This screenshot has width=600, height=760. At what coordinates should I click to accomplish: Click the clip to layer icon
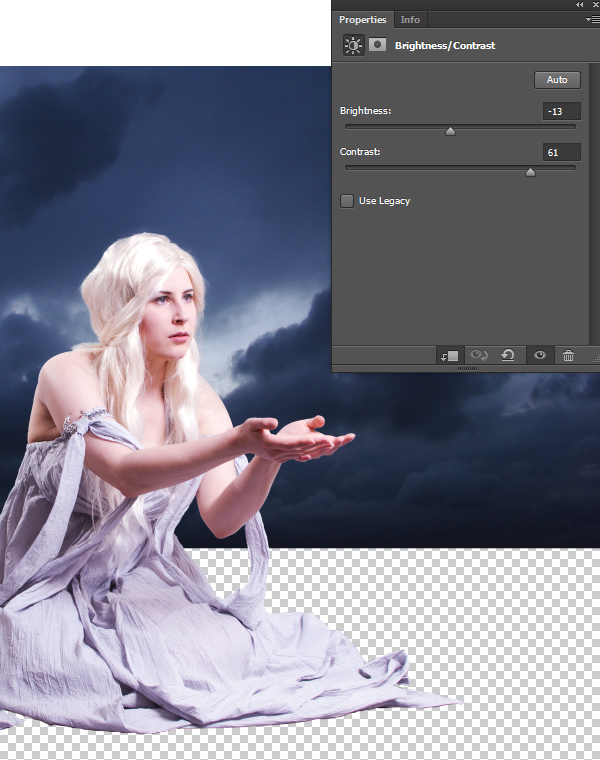point(448,355)
